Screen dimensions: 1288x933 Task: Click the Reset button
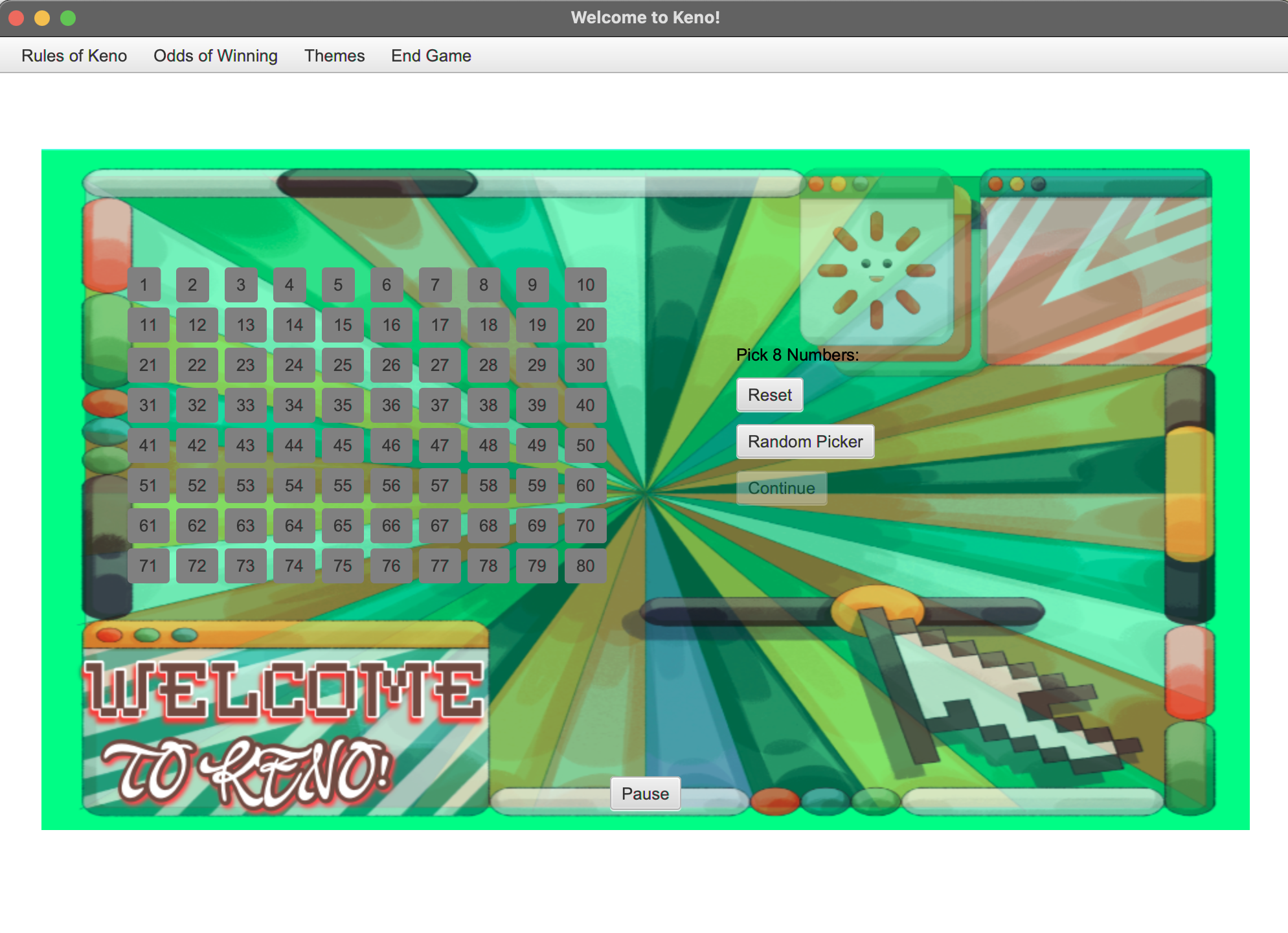pos(769,395)
